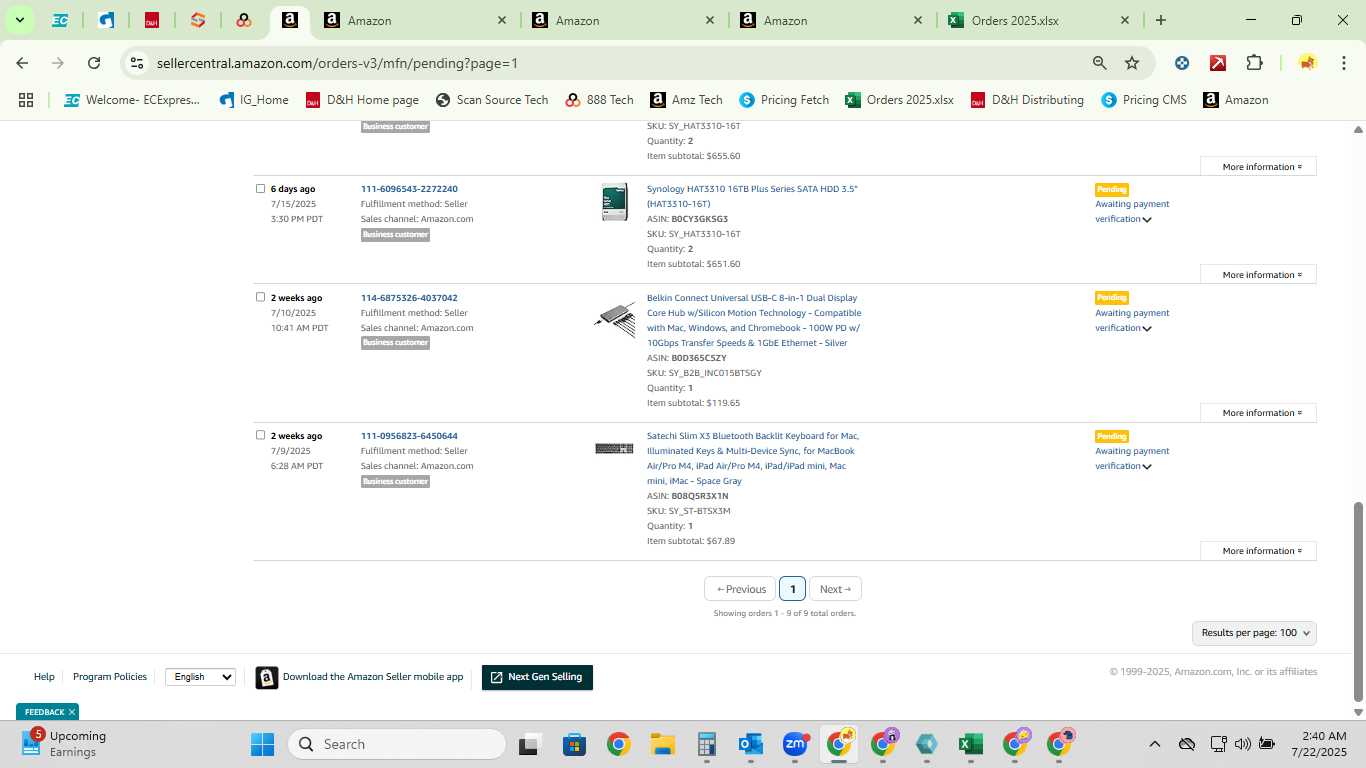
Task: Open the Chrome extensions puzzle icon
Action: pyautogui.click(x=1254, y=63)
